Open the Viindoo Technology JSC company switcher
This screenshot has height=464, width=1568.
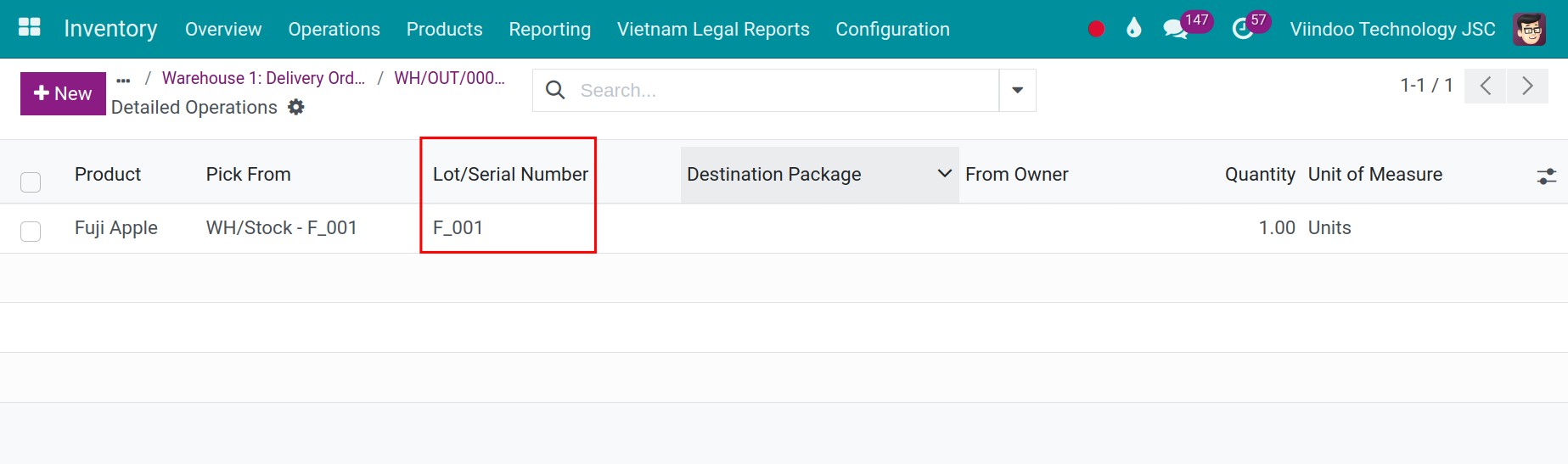click(x=1392, y=29)
